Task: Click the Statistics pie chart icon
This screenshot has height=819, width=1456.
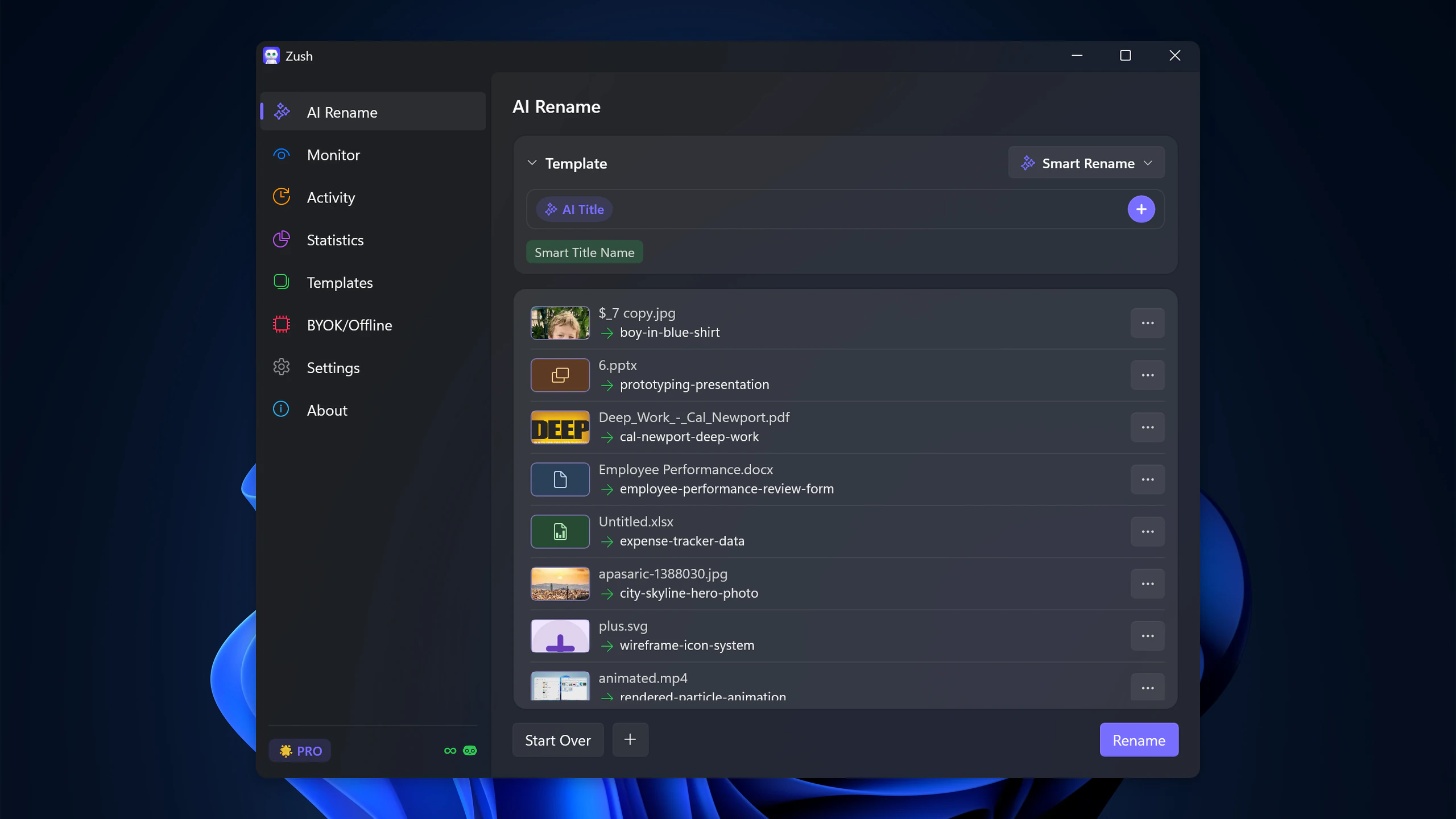Action: pos(282,239)
